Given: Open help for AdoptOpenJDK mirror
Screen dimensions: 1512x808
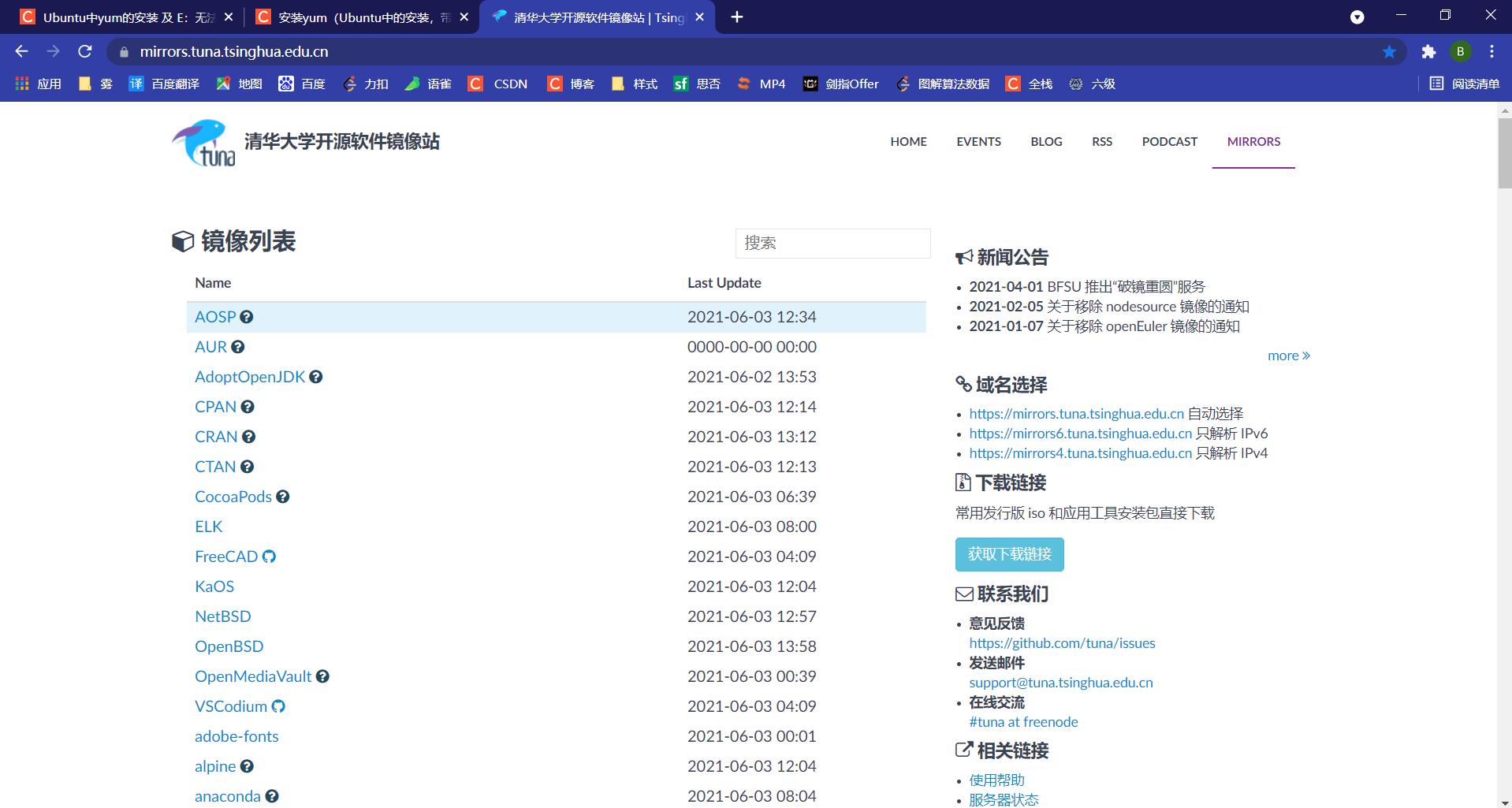Looking at the screenshot, I should click(x=316, y=377).
